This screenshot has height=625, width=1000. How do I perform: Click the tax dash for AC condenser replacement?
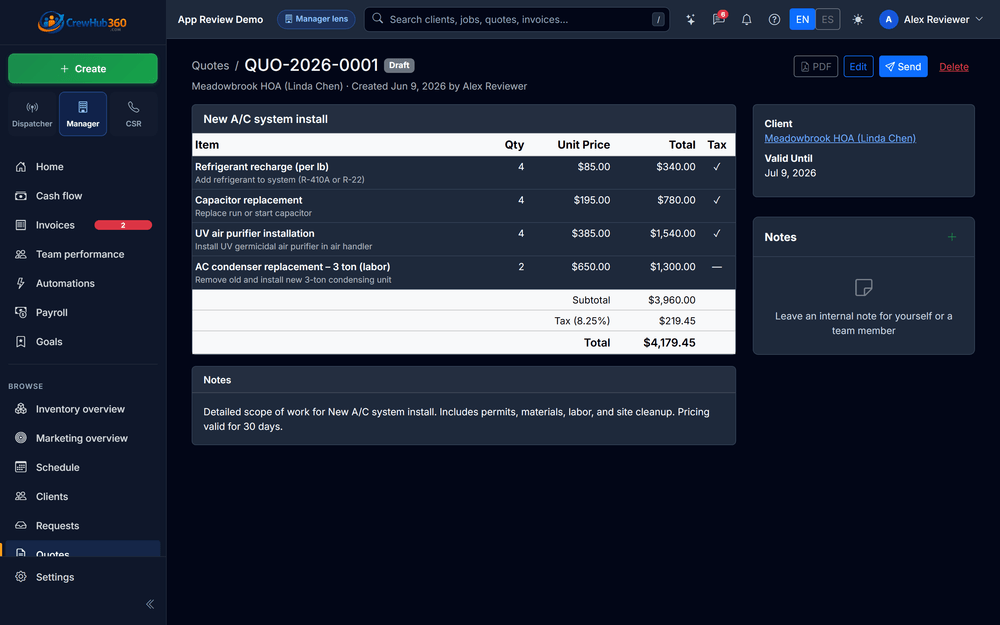tap(717, 267)
